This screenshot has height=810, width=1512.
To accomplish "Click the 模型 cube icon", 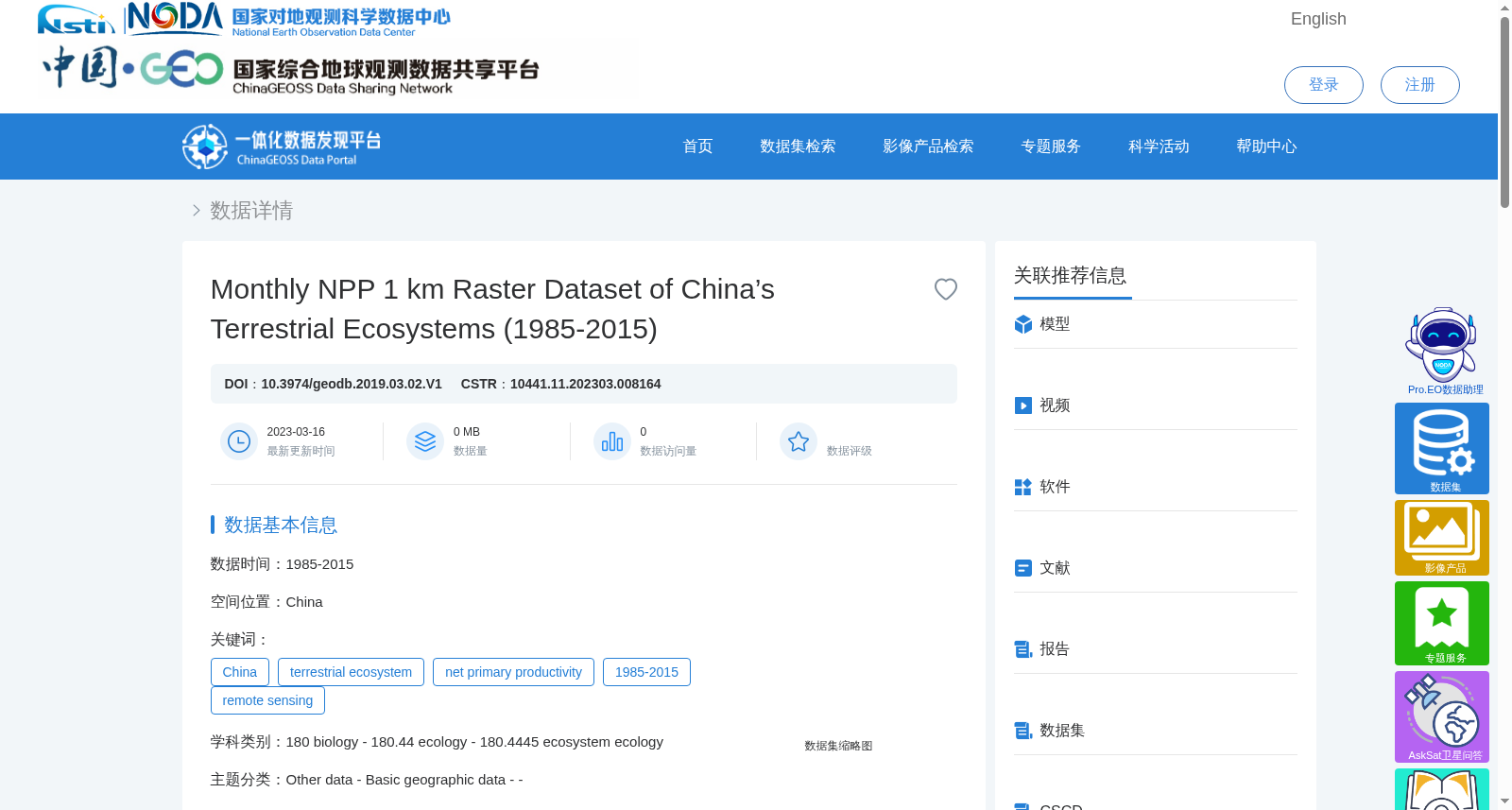I will pos(1022,324).
